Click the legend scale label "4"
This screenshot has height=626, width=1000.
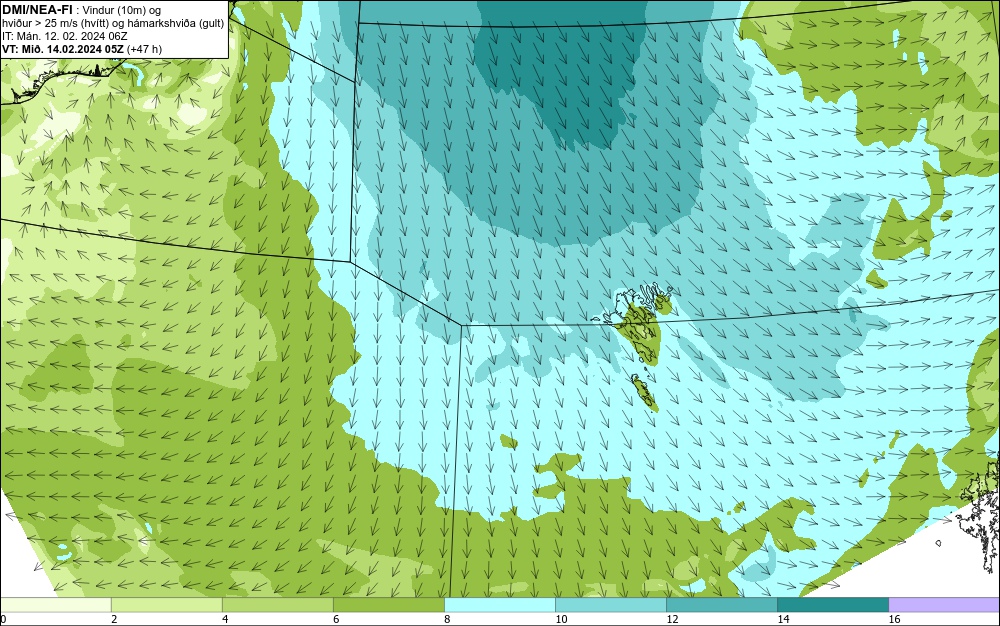click(225, 620)
